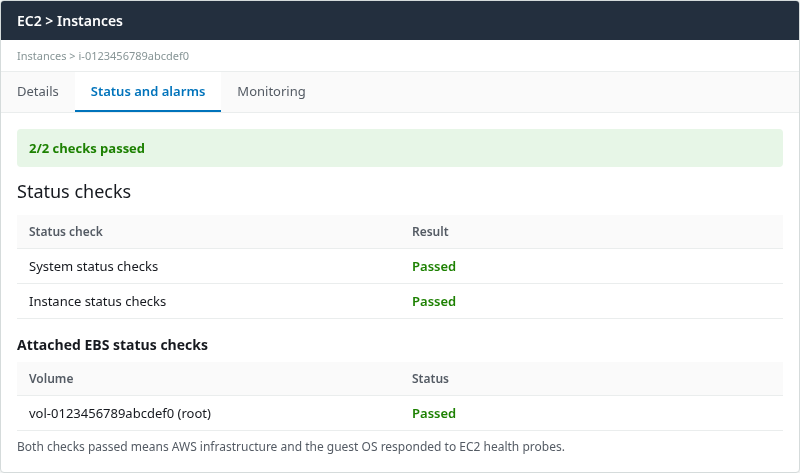Select the Instance status checks row label

[x=97, y=302]
